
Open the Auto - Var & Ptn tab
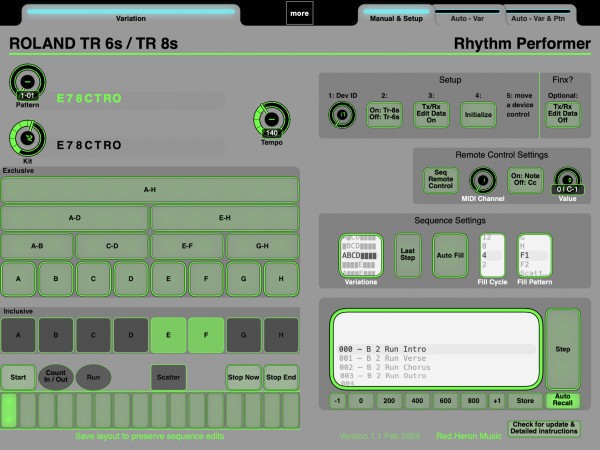coord(538,16)
